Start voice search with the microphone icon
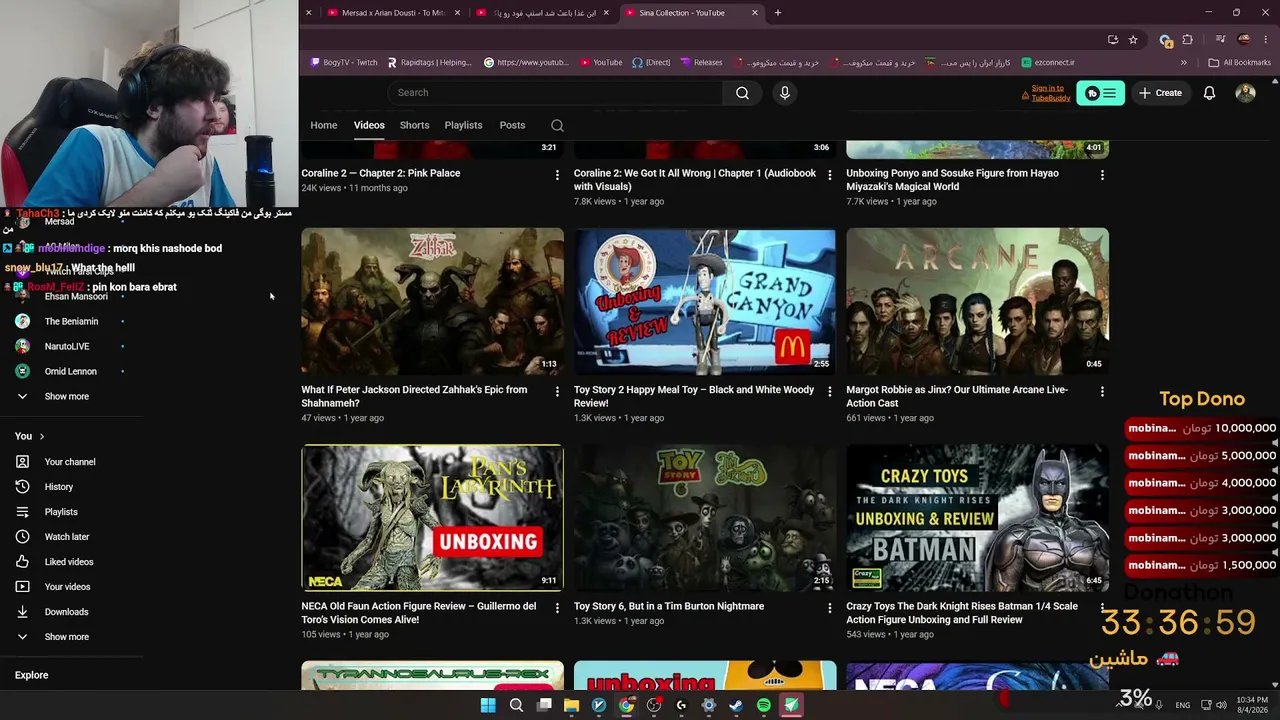The width and height of the screenshot is (1280, 720). [784, 93]
